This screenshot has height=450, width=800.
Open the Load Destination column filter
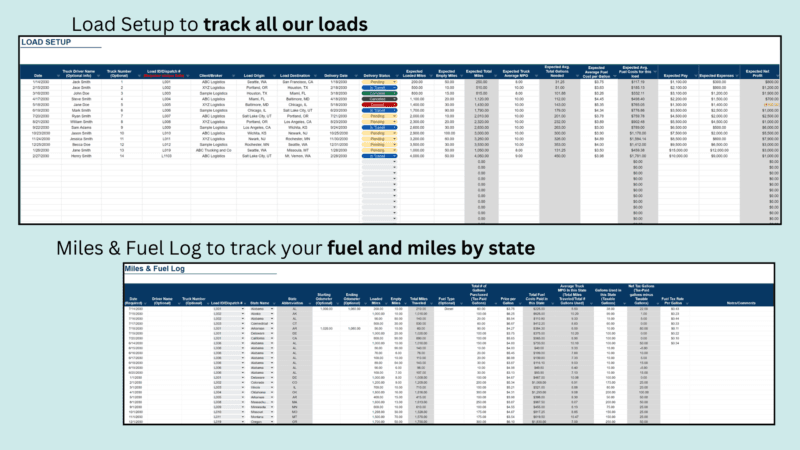tap(315, 76)
